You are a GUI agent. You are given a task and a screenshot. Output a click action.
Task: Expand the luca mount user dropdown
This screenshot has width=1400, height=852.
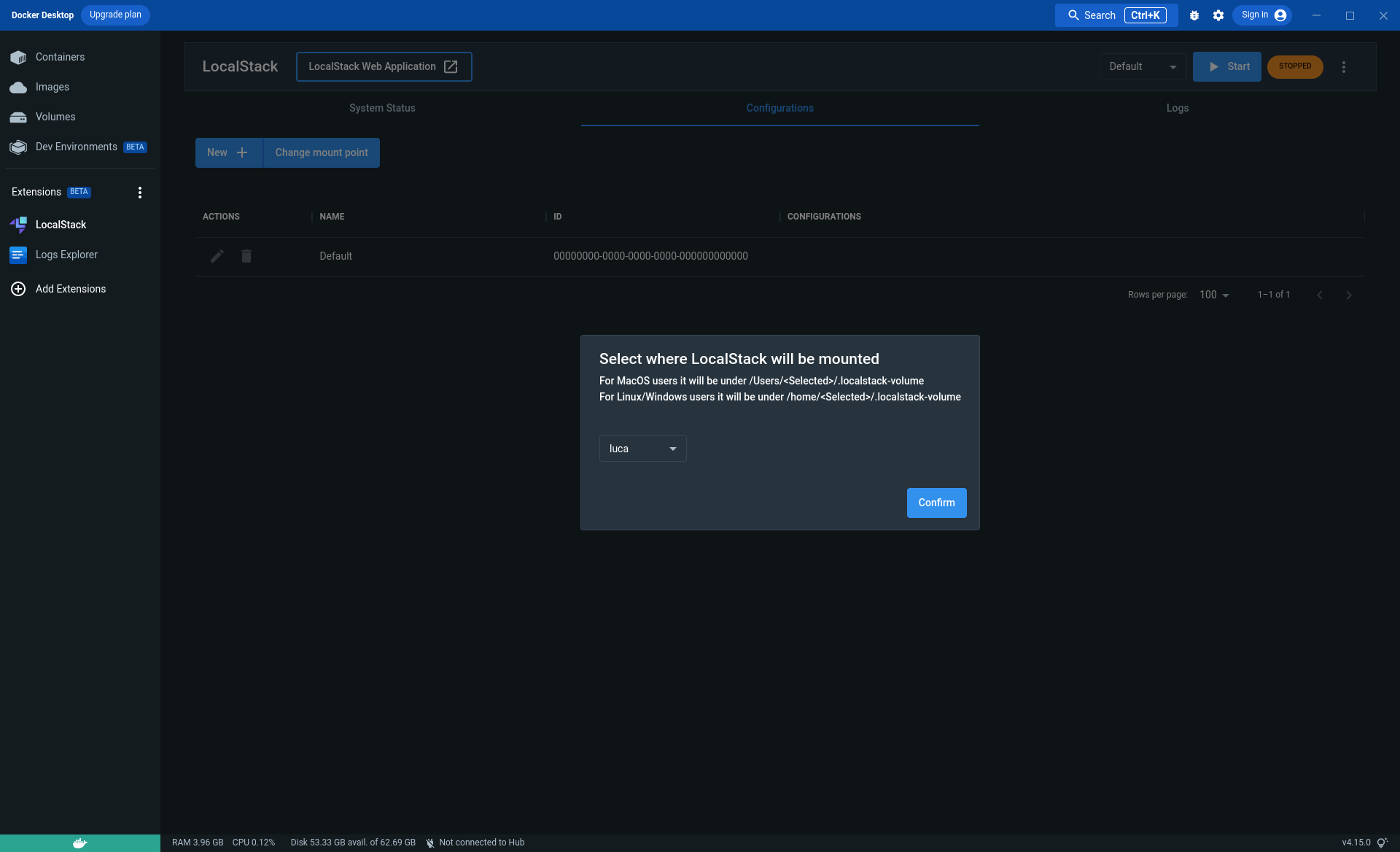pyautogui.click(x=642, y=449)
